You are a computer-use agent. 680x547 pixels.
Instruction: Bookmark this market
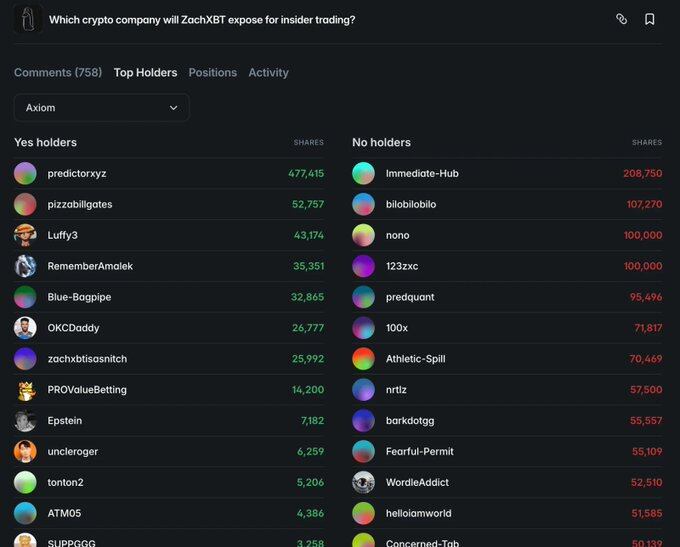[649, 19]
